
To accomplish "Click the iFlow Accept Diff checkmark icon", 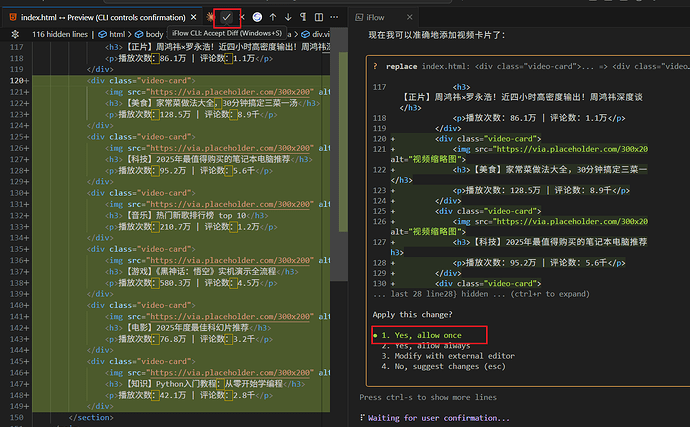I will point(229,17).
